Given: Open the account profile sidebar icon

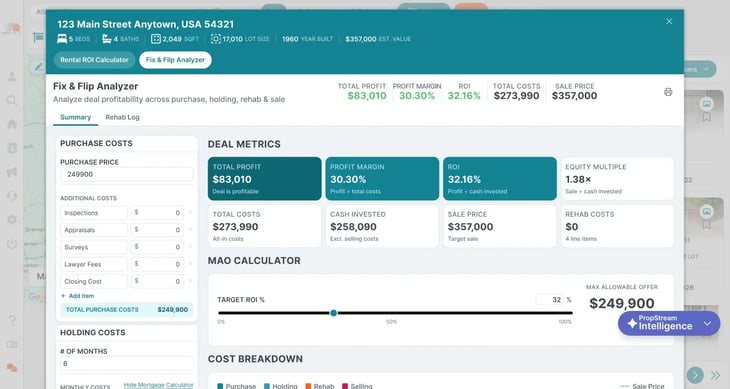Looking at the screenshot, I should pos(12,76).
